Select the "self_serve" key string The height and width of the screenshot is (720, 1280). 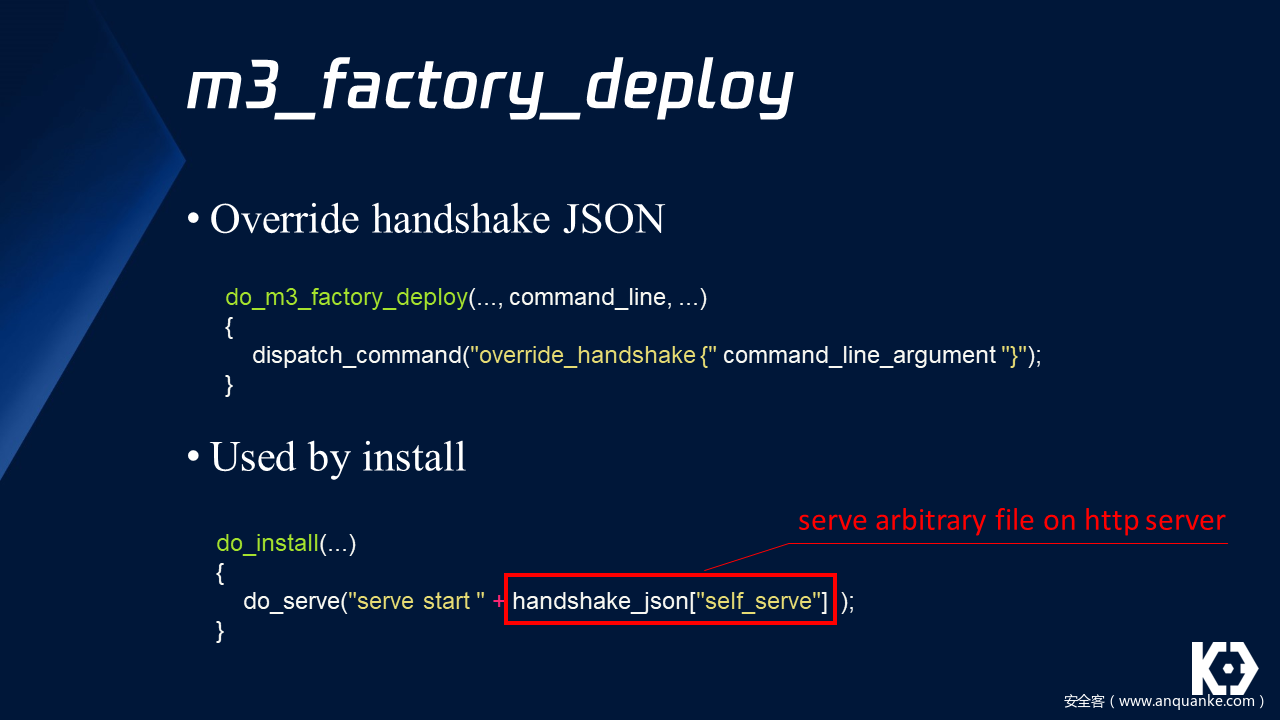tap(757, 601)
